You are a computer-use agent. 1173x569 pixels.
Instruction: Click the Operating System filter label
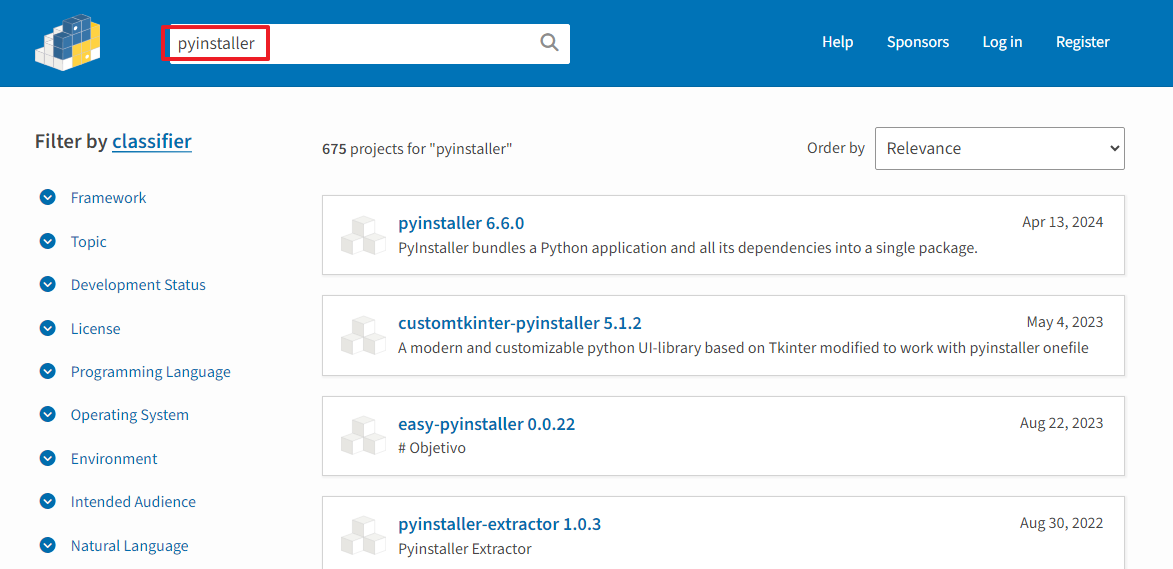tap(130, 414)
